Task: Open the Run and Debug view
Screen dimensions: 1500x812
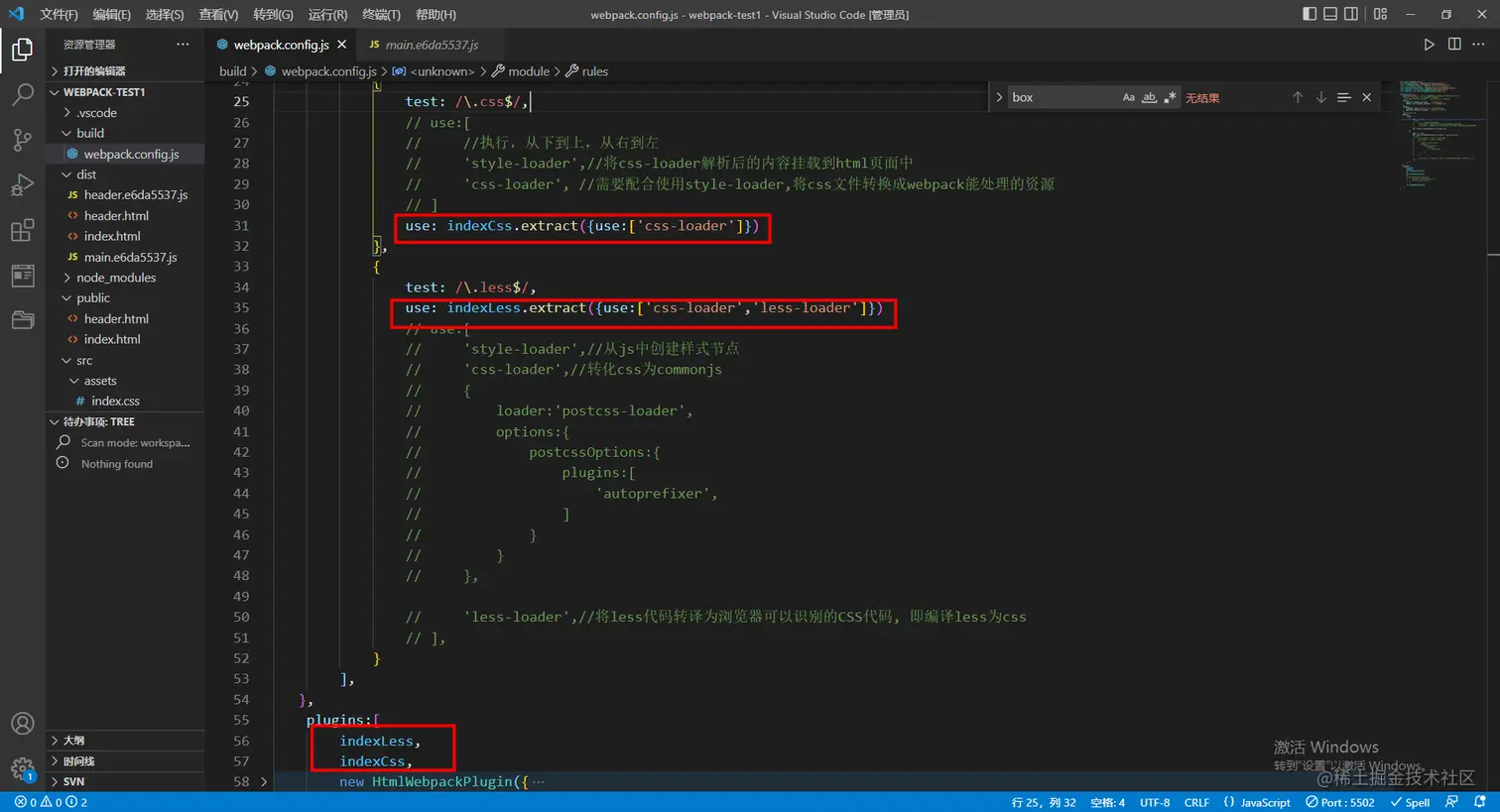Action: [22, 185]
